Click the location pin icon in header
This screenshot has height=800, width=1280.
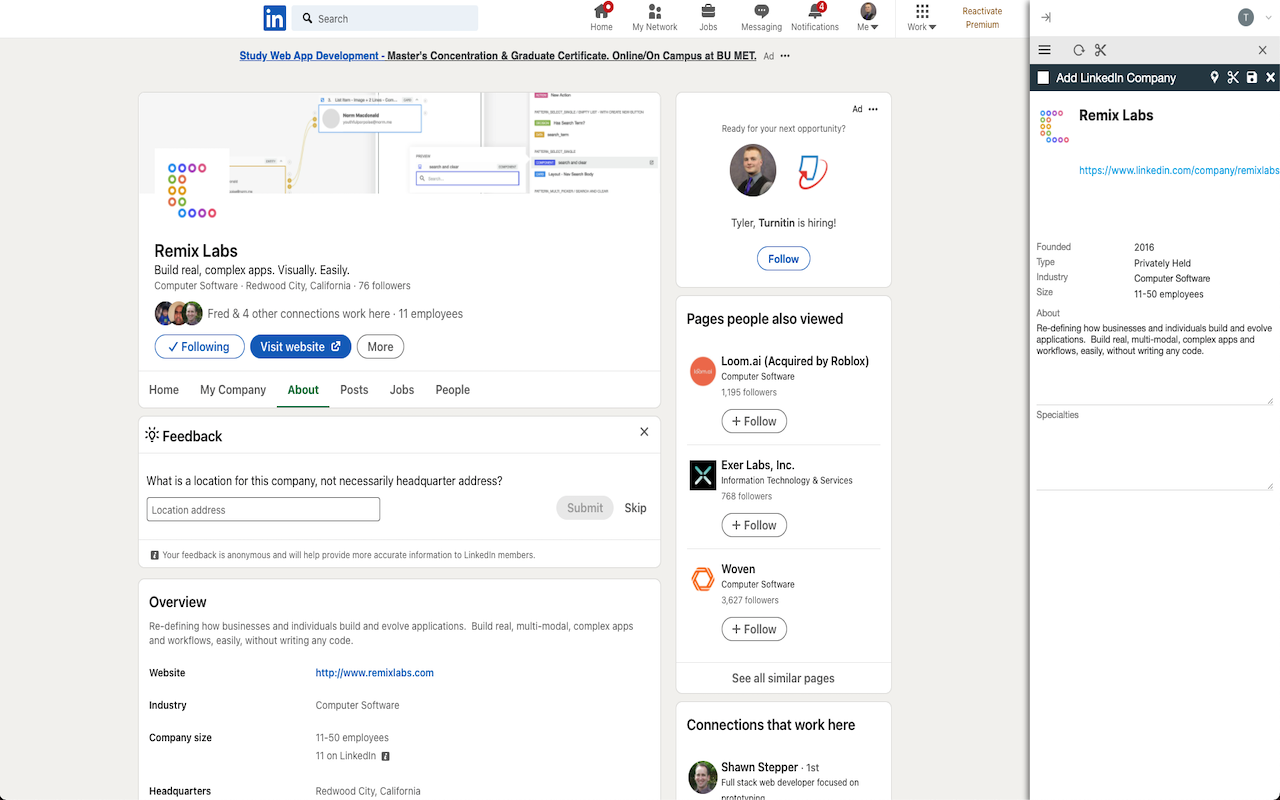(x=1215, y=77)
